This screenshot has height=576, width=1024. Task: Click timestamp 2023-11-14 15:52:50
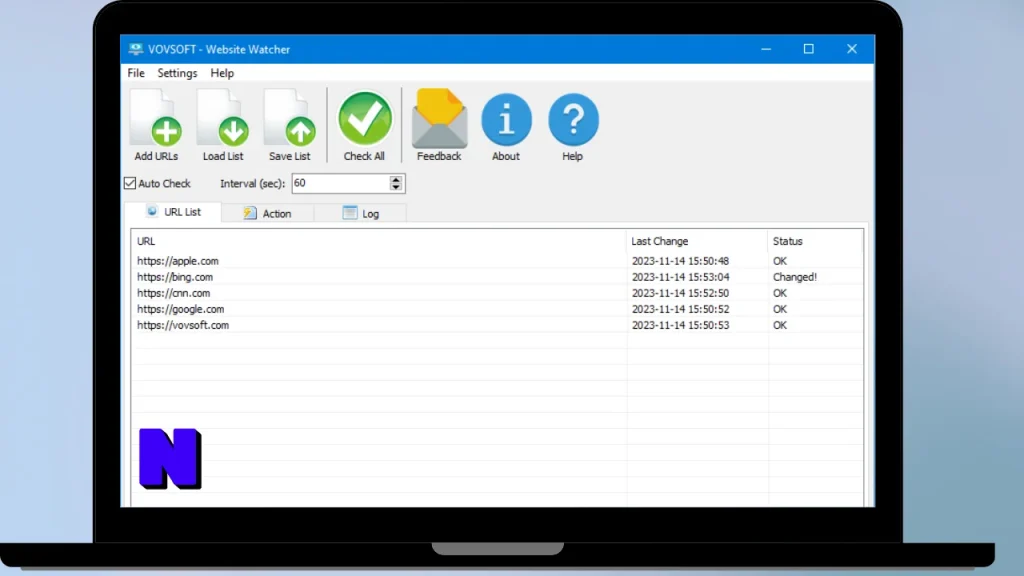click(x=680, y=293)
